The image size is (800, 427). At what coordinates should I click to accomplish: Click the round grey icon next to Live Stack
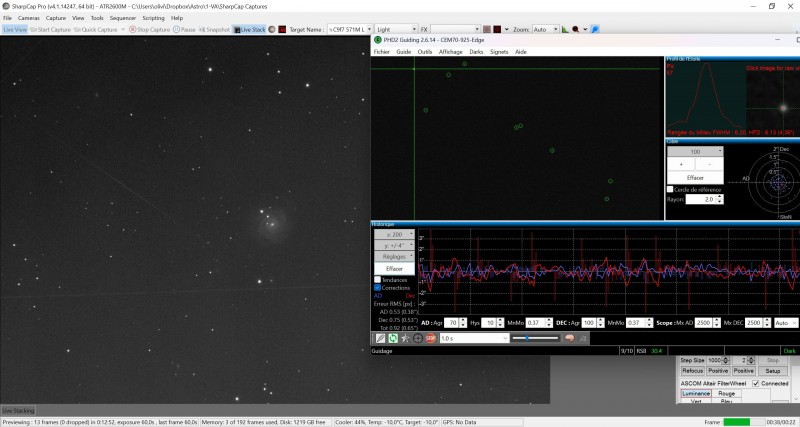click(x=272, y=30)
